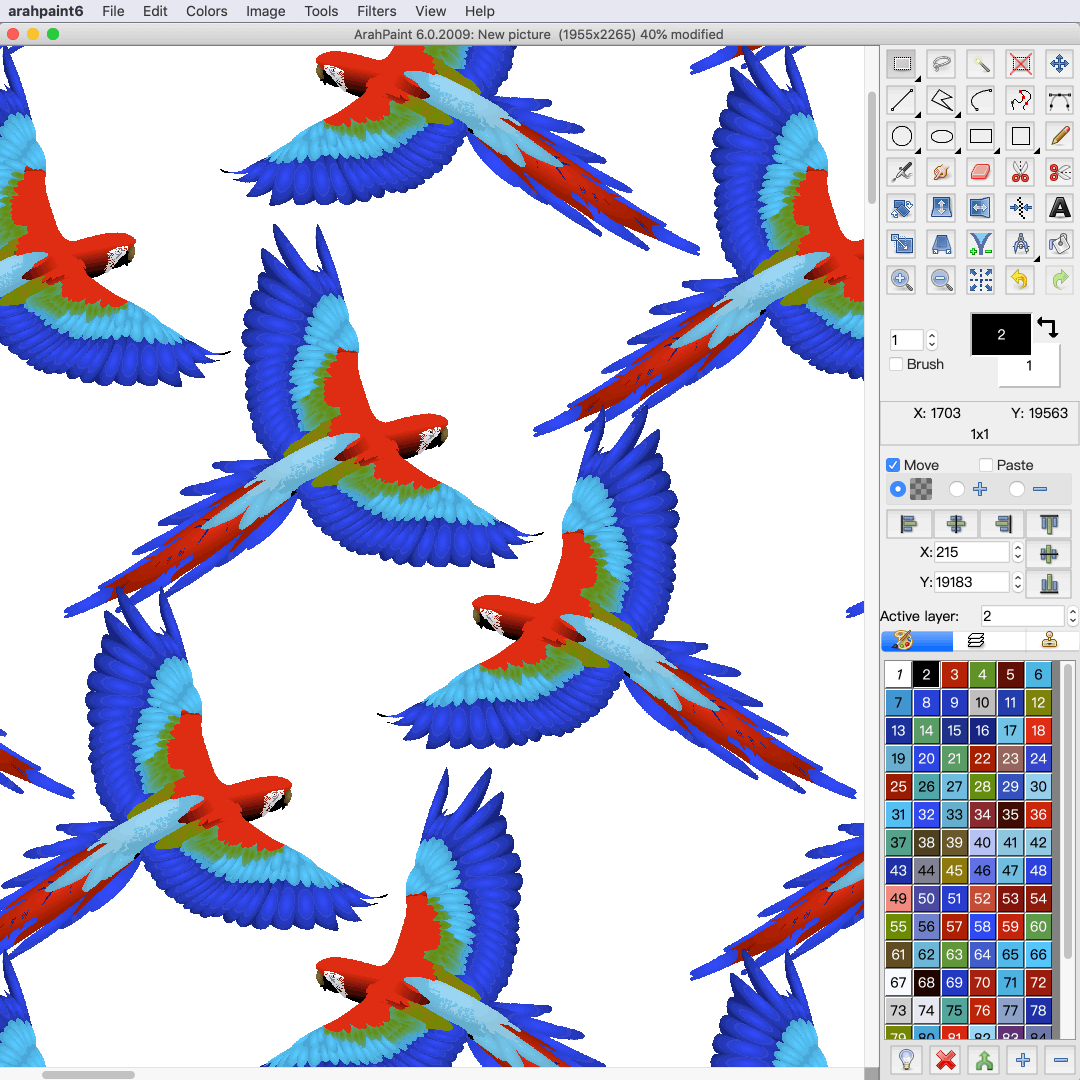Click the vertical scissors cut tool

pyautogui.click(x=1021, y=172)
